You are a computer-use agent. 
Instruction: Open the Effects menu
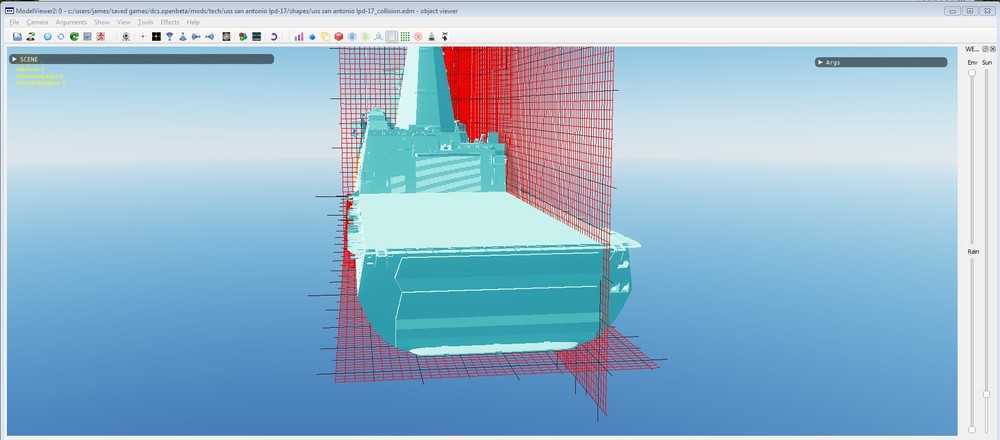pos(169,22)
